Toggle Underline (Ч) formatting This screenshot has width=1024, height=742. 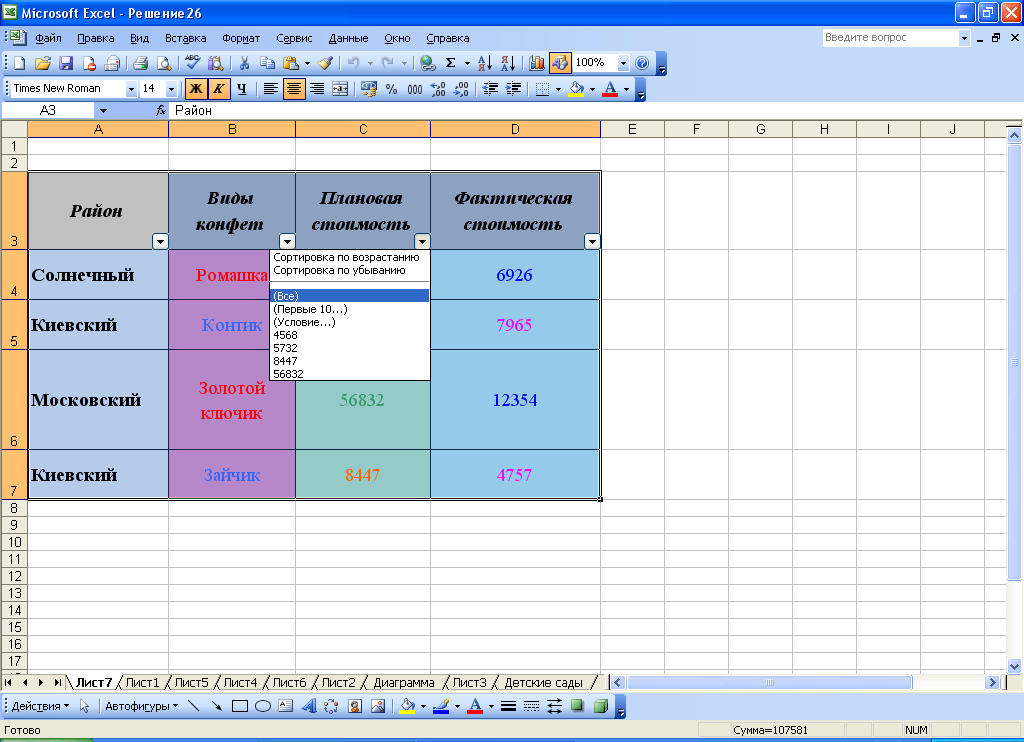coord(242,89)
